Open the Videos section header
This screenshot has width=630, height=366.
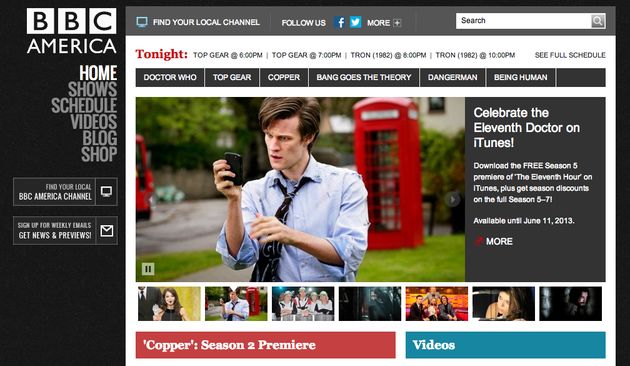point(505,345)
